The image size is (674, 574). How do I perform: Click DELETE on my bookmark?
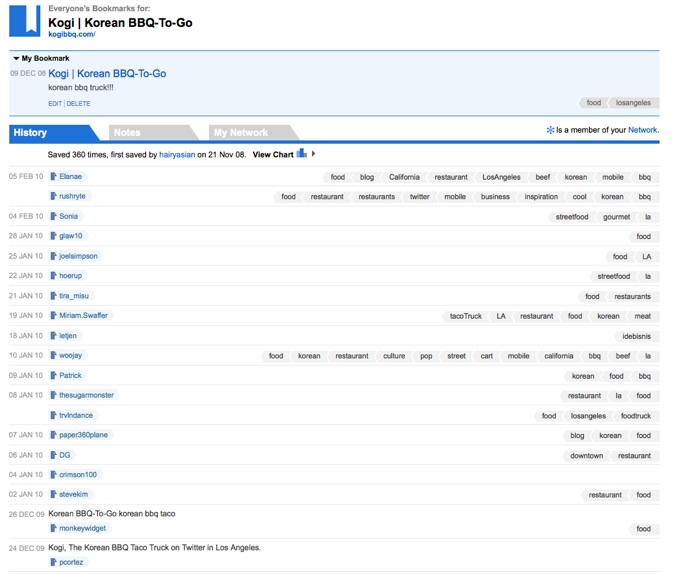[x=78, y=104]
